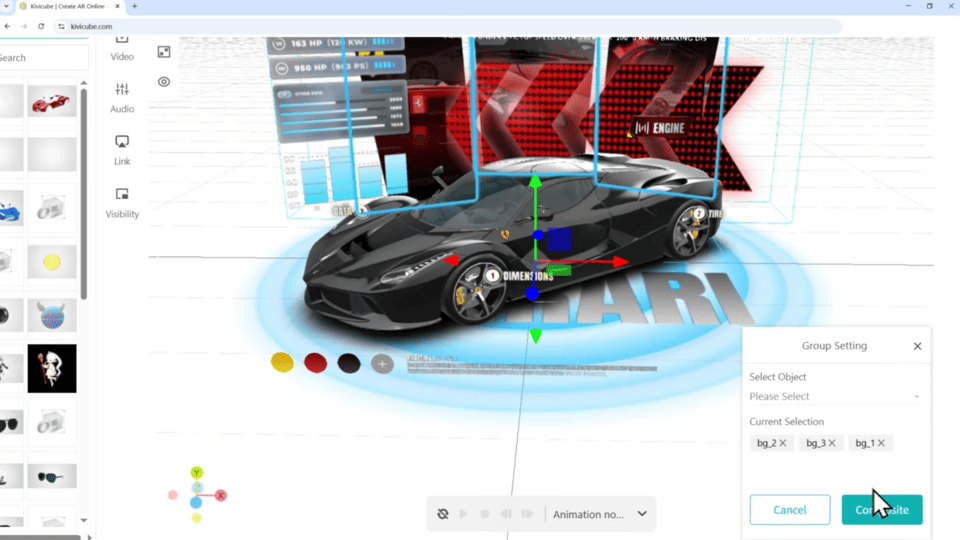Click the Dimensions hotspot marker 1
The height and width of the screenshot is (540, 960).
click(492, 276)
